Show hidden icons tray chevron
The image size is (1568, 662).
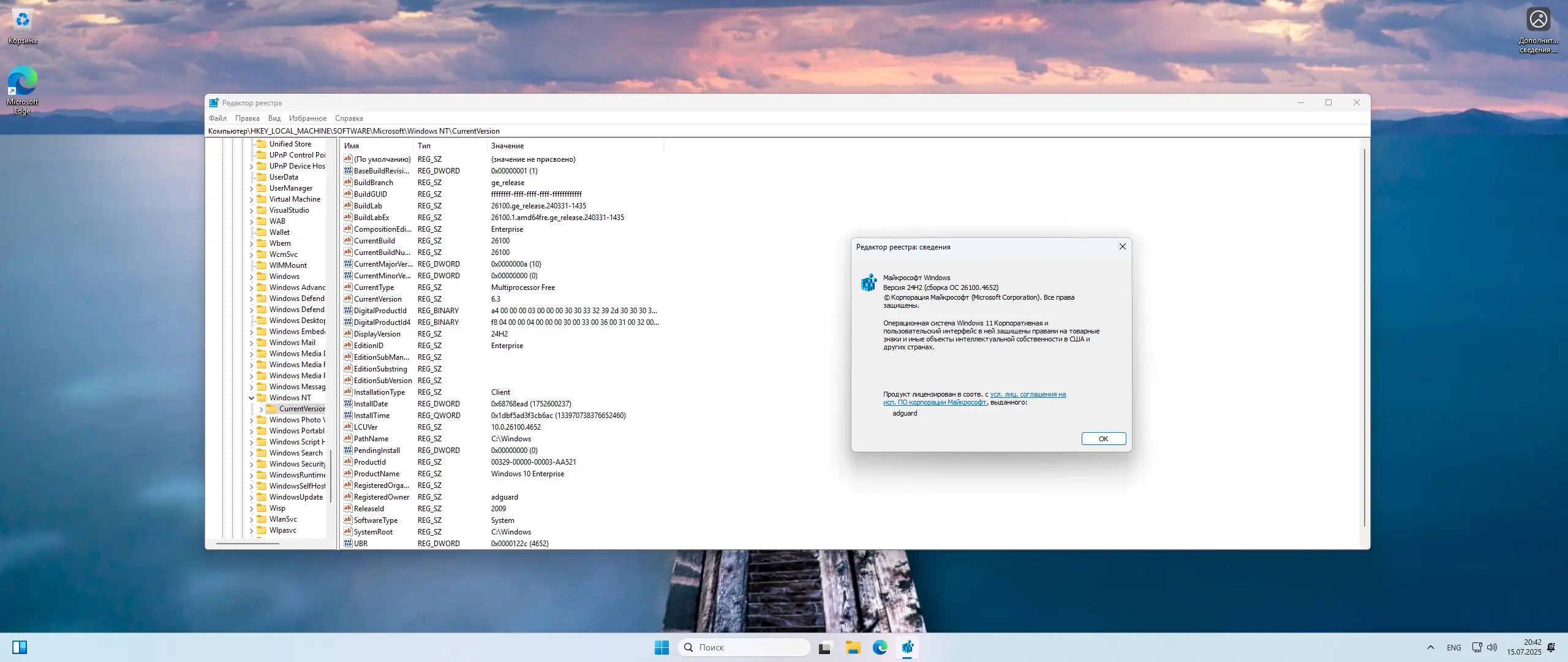pos(1430,647)
